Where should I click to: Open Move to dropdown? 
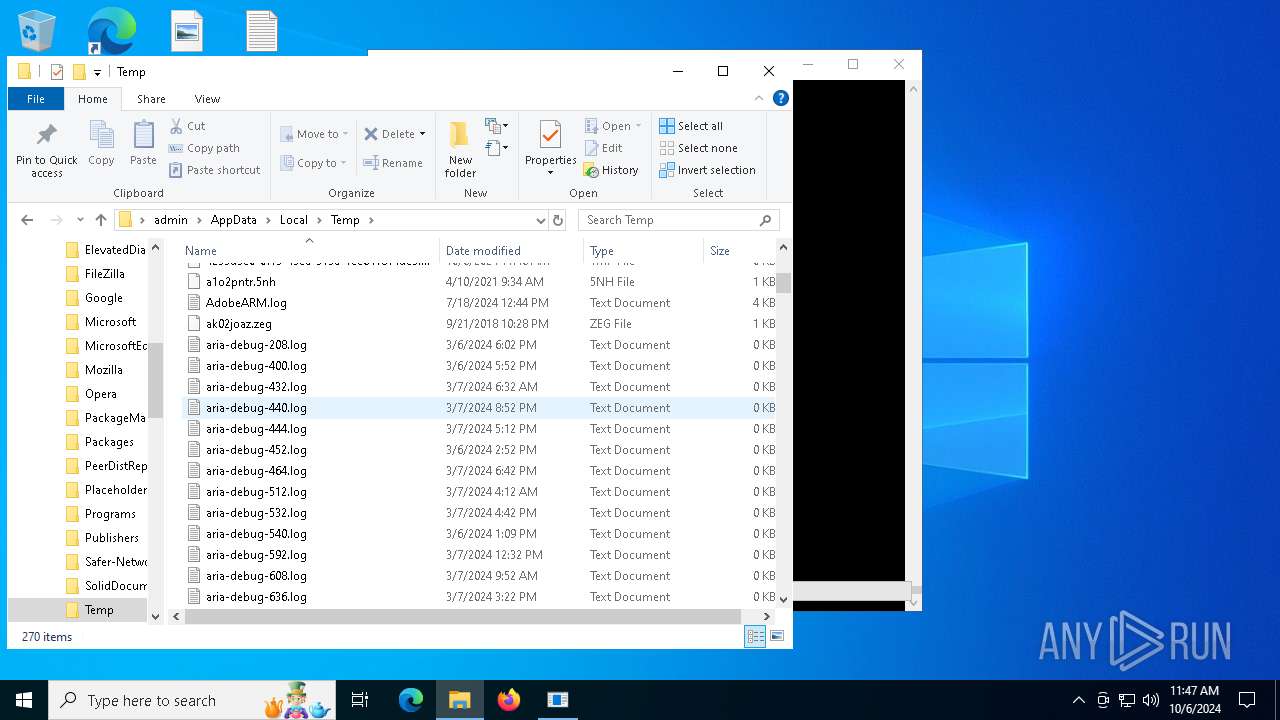click(314, 134)
